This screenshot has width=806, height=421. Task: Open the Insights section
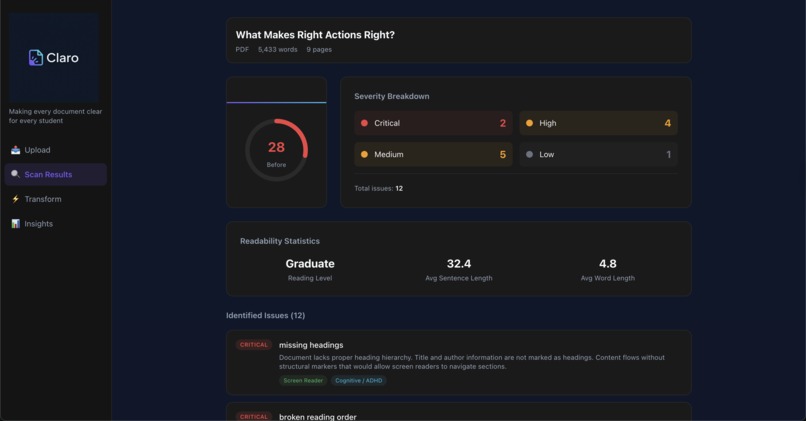click(x=56, y=224)
